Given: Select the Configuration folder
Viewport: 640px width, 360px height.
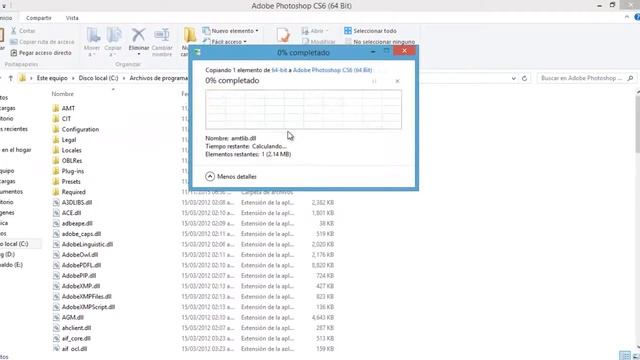Looking at the screenshot, I should [x=76, y=129].
